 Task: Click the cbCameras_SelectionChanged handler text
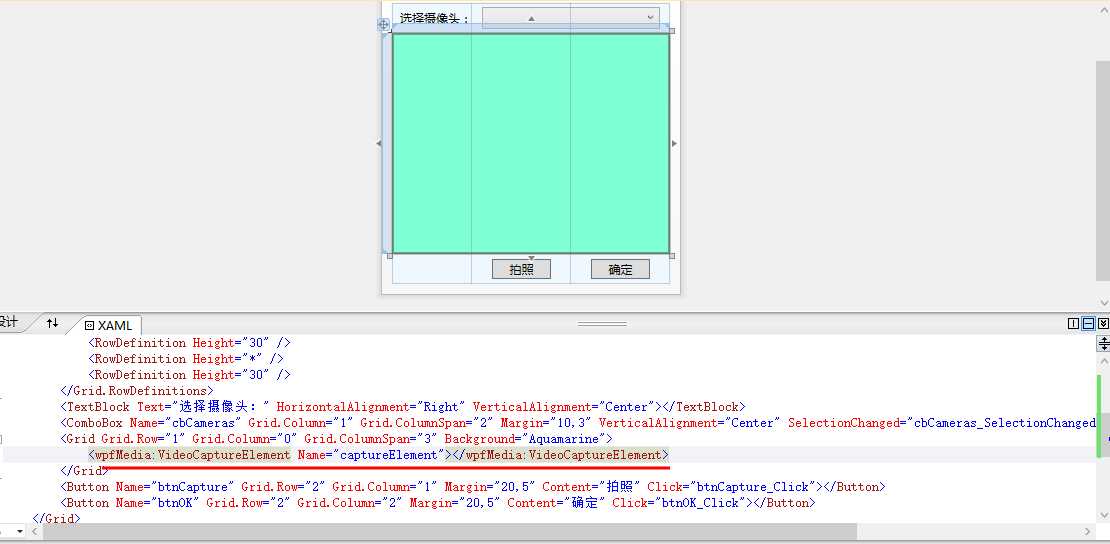tap(1005, 423)
